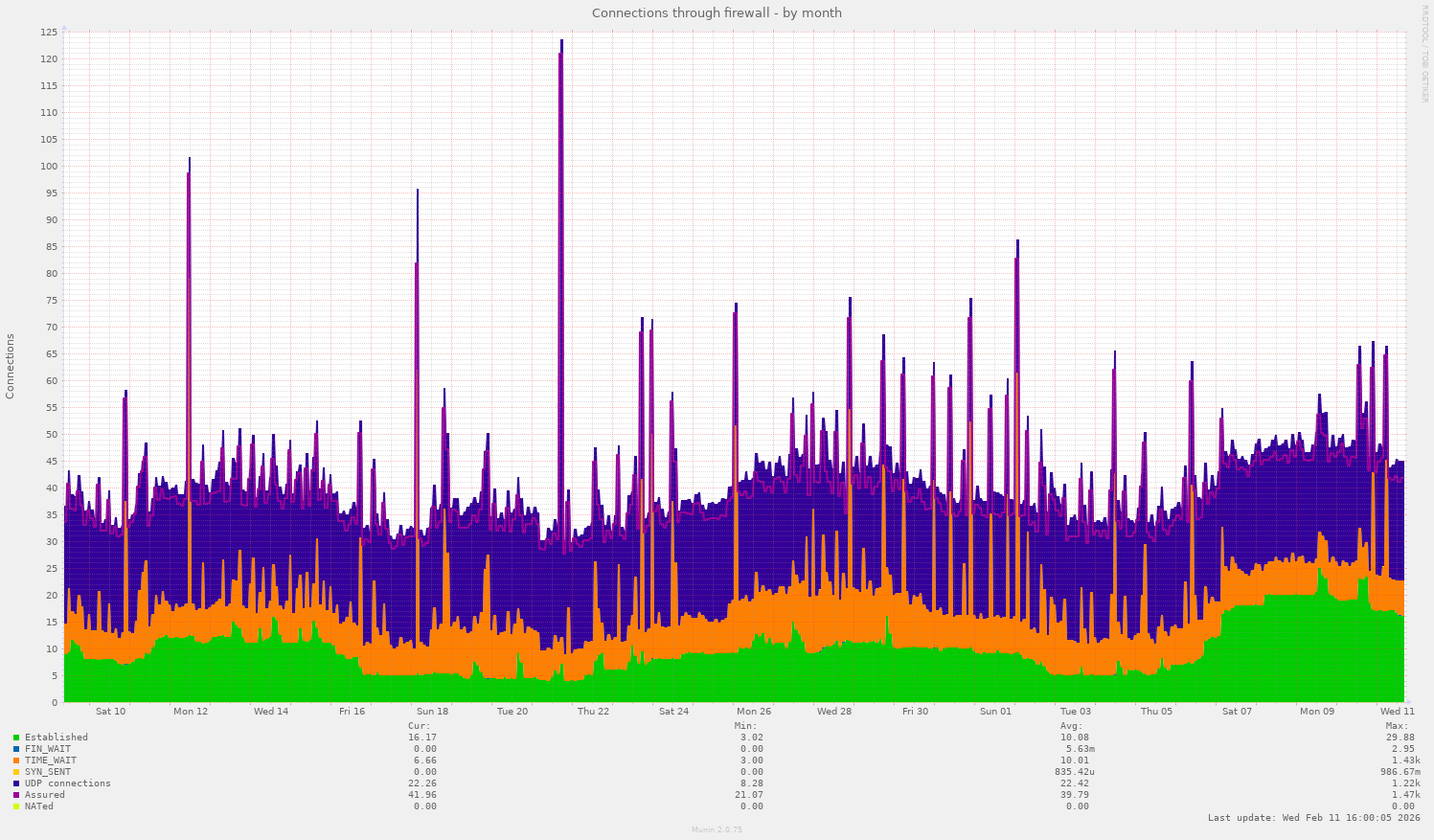
Task: Click the Munin 2.0.75 footer link
Action: click(x=717, y=829)
